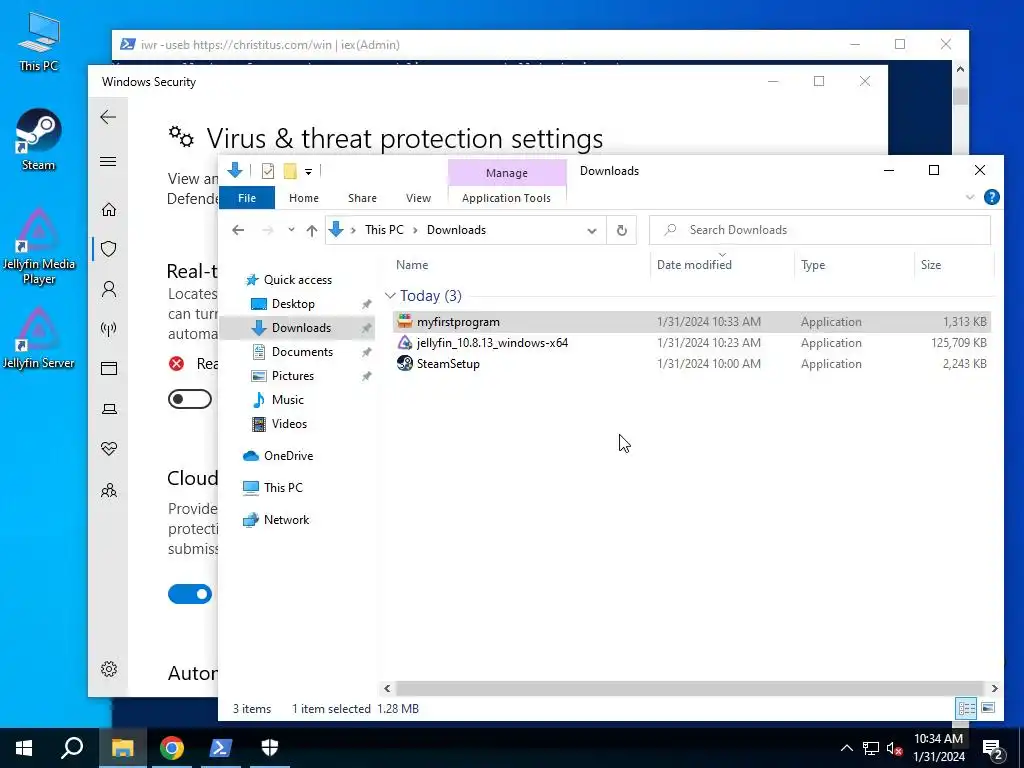The height and width of the screenshot is (768, 1024).
Task: Open App & browser control icon
Action: tap(109, 369)
